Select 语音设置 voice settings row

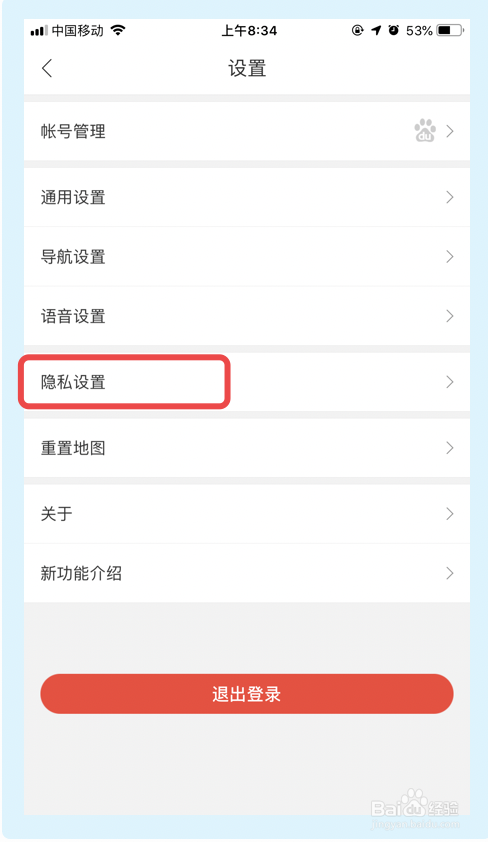(247, 316)
